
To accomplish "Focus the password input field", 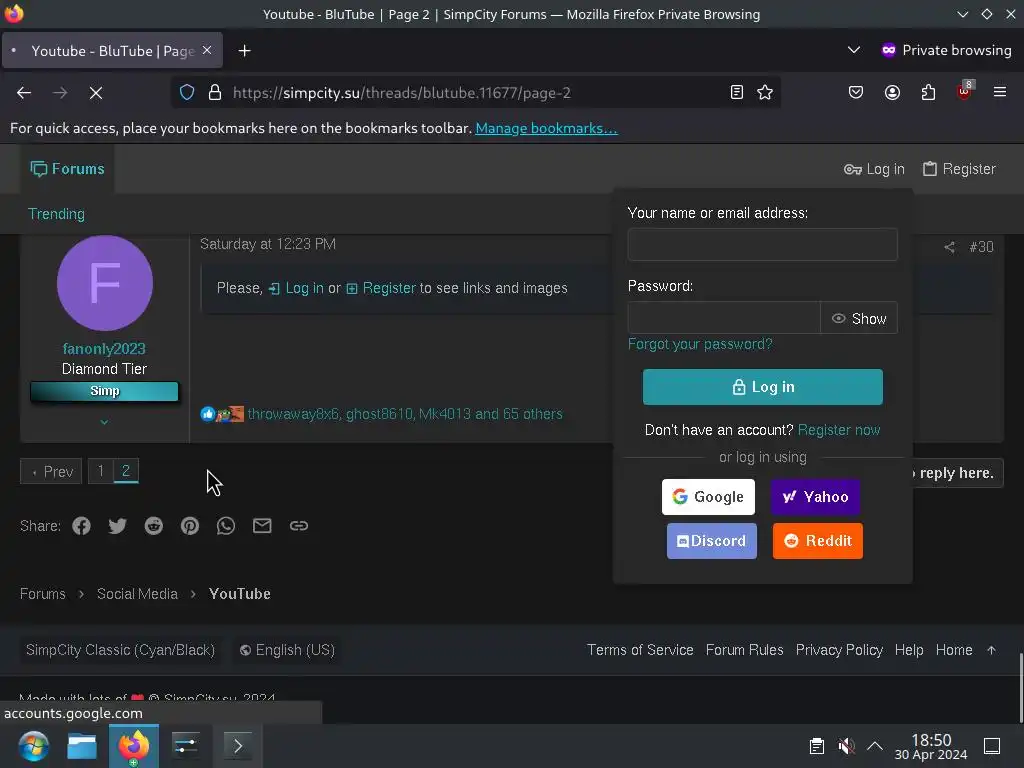I will click(724, 318).
